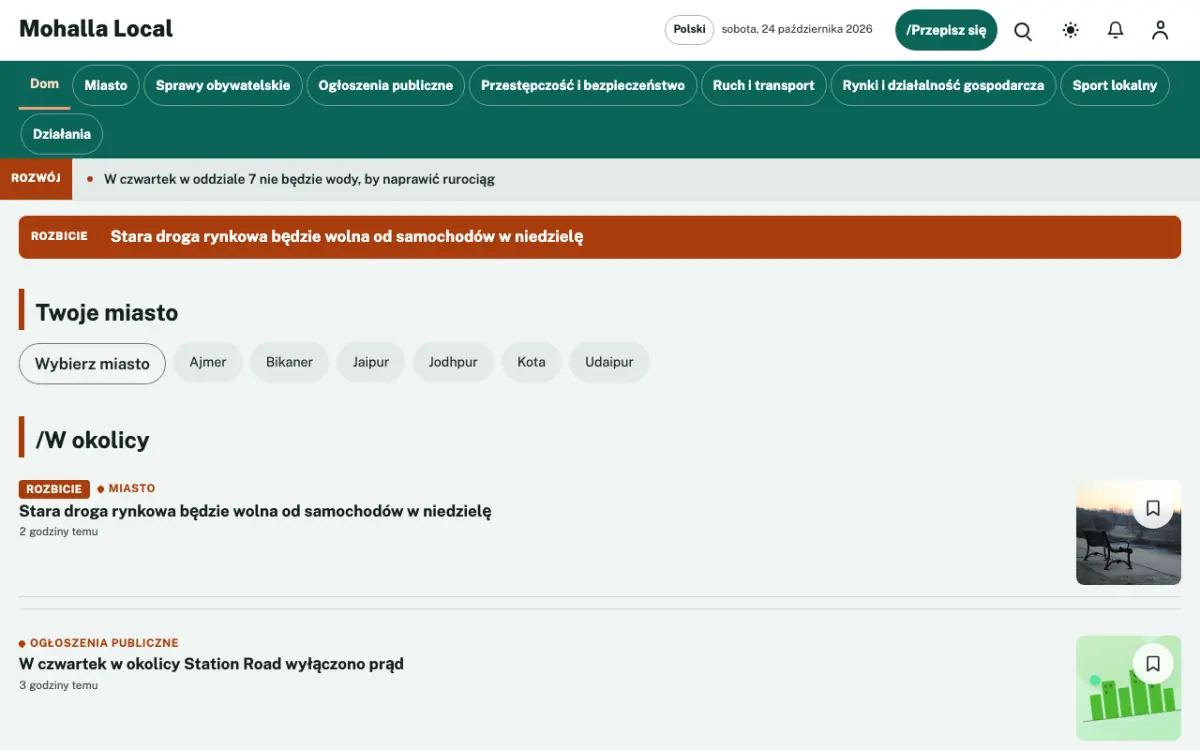The width and height of the screenshot is (1200, 750).
Task: Open the Sport lokalny section
Action: pyautogui.click(x=1114, y=86)
